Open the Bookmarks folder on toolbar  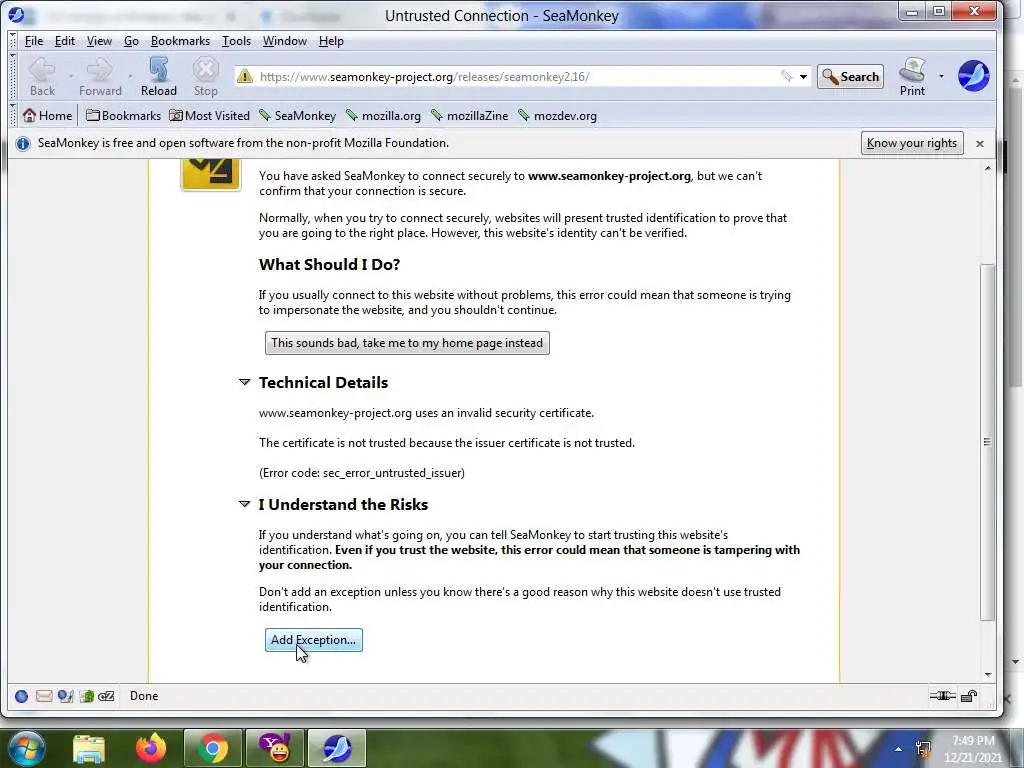pyautogui.click(x=123, y=116)
